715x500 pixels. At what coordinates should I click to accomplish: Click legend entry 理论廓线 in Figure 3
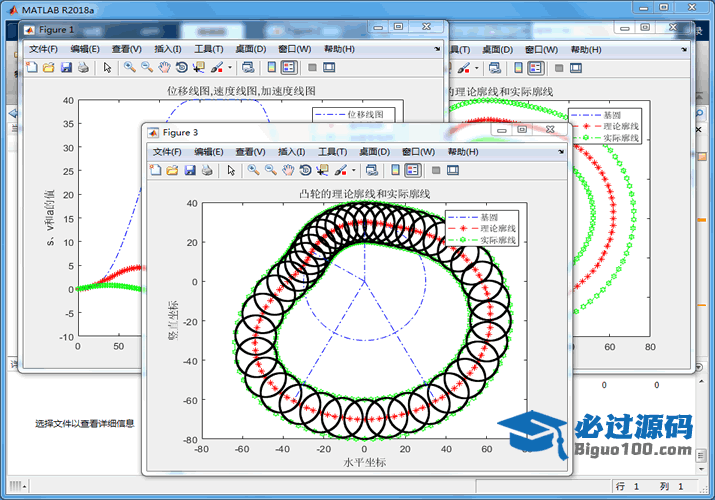498,228
